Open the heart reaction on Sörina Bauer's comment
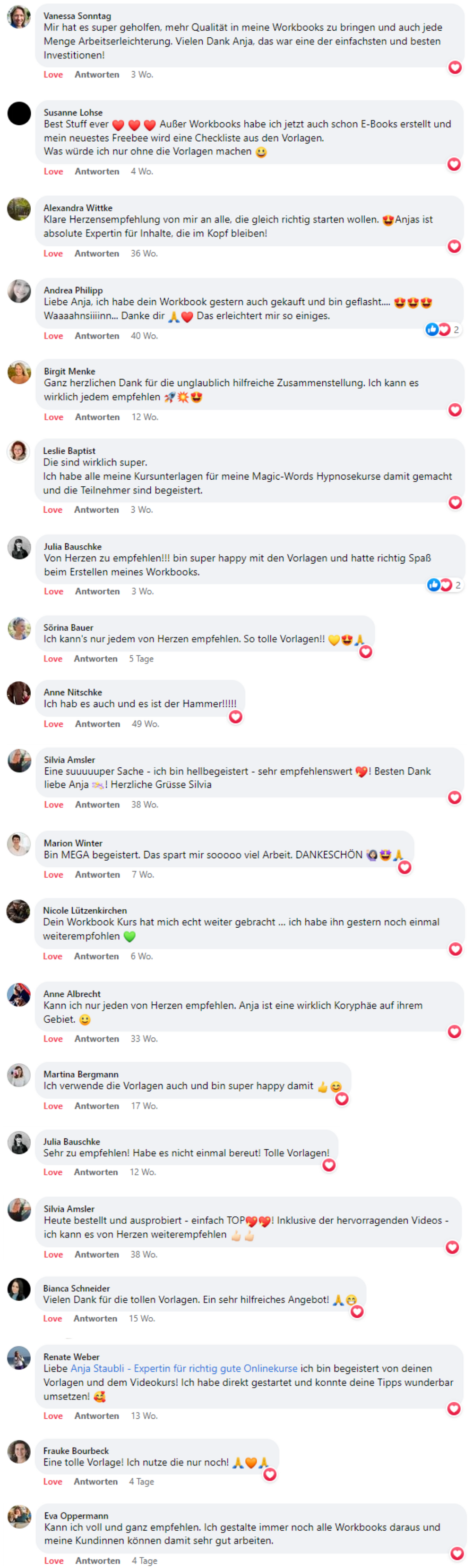 click(365, 652)
